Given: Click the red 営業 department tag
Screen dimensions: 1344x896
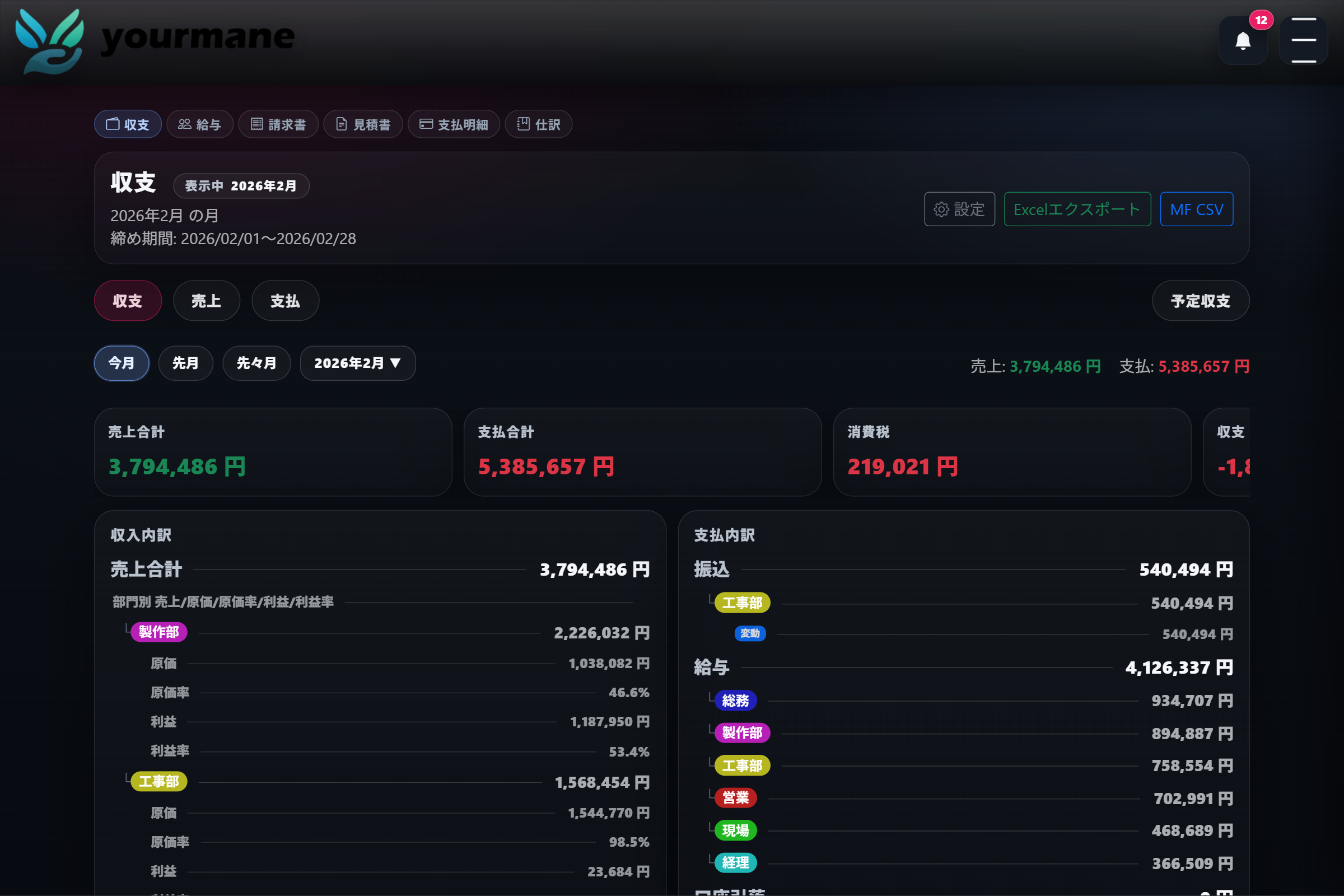Looking at the screenshot, I should click(735, 797).
